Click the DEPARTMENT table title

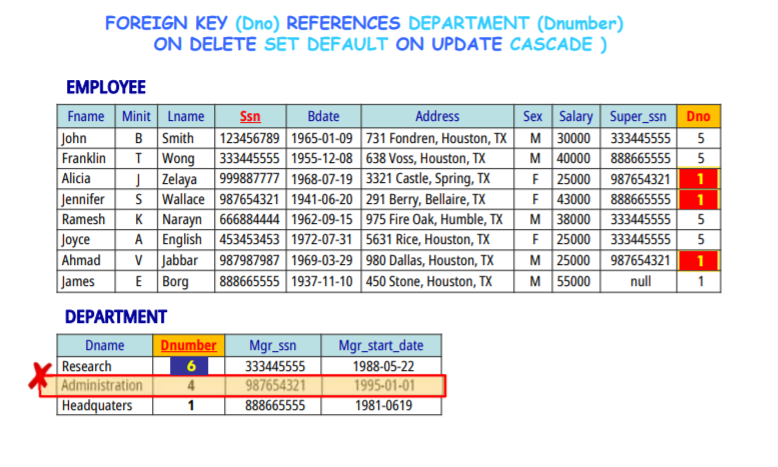pyautogui.click(x=116, y=317)
